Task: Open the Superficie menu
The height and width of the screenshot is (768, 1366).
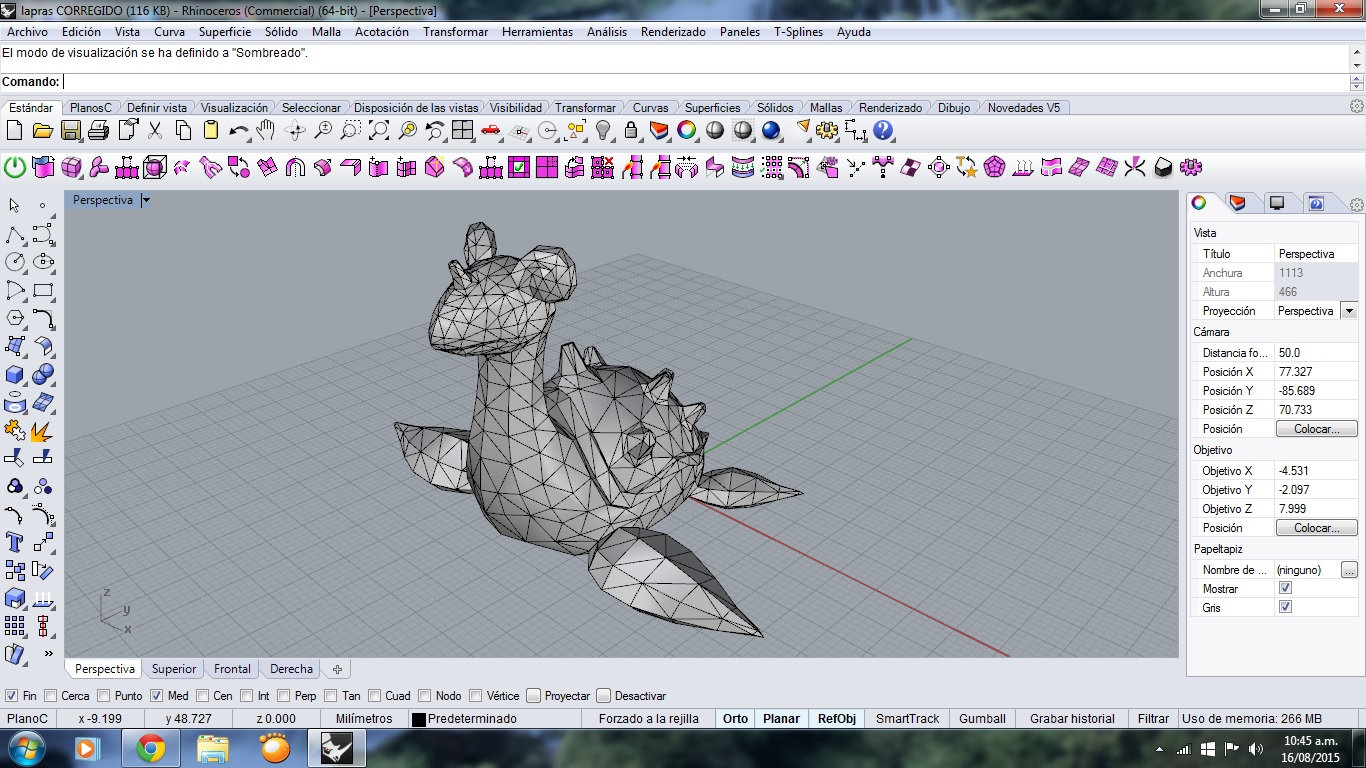Action: tap(224, 32)
